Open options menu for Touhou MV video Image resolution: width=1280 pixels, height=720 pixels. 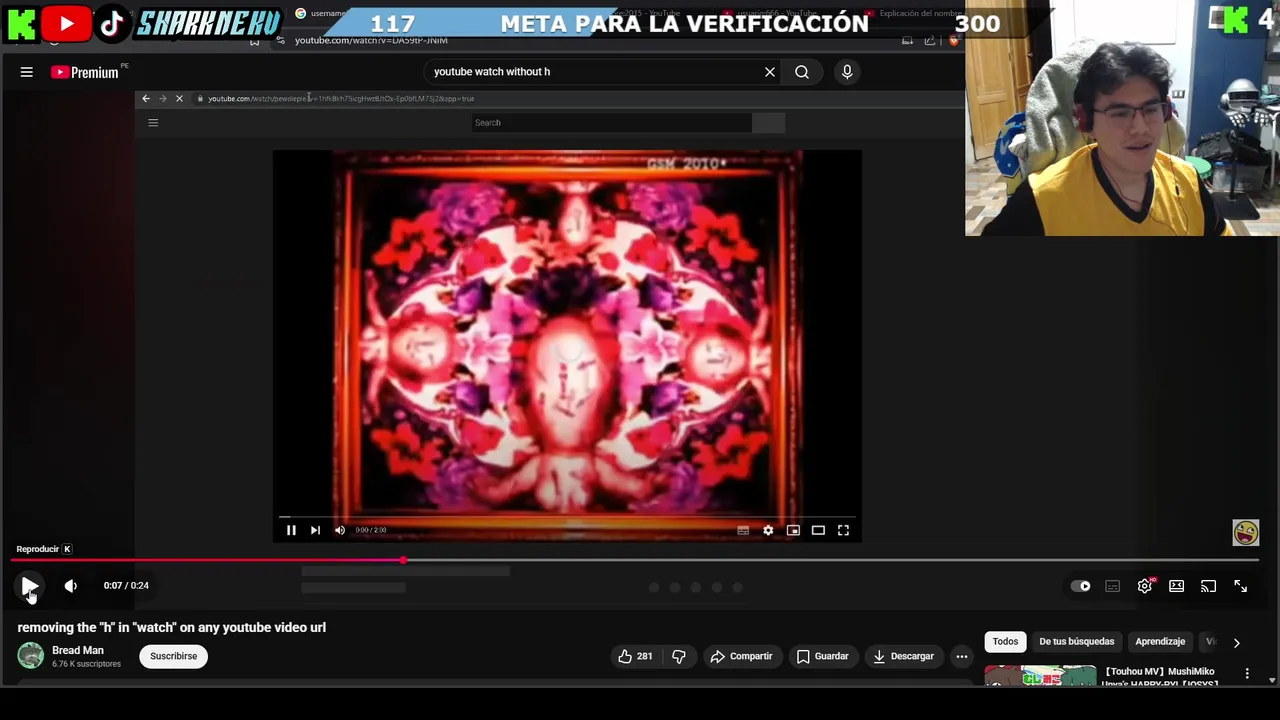[x=1247, y=674]
